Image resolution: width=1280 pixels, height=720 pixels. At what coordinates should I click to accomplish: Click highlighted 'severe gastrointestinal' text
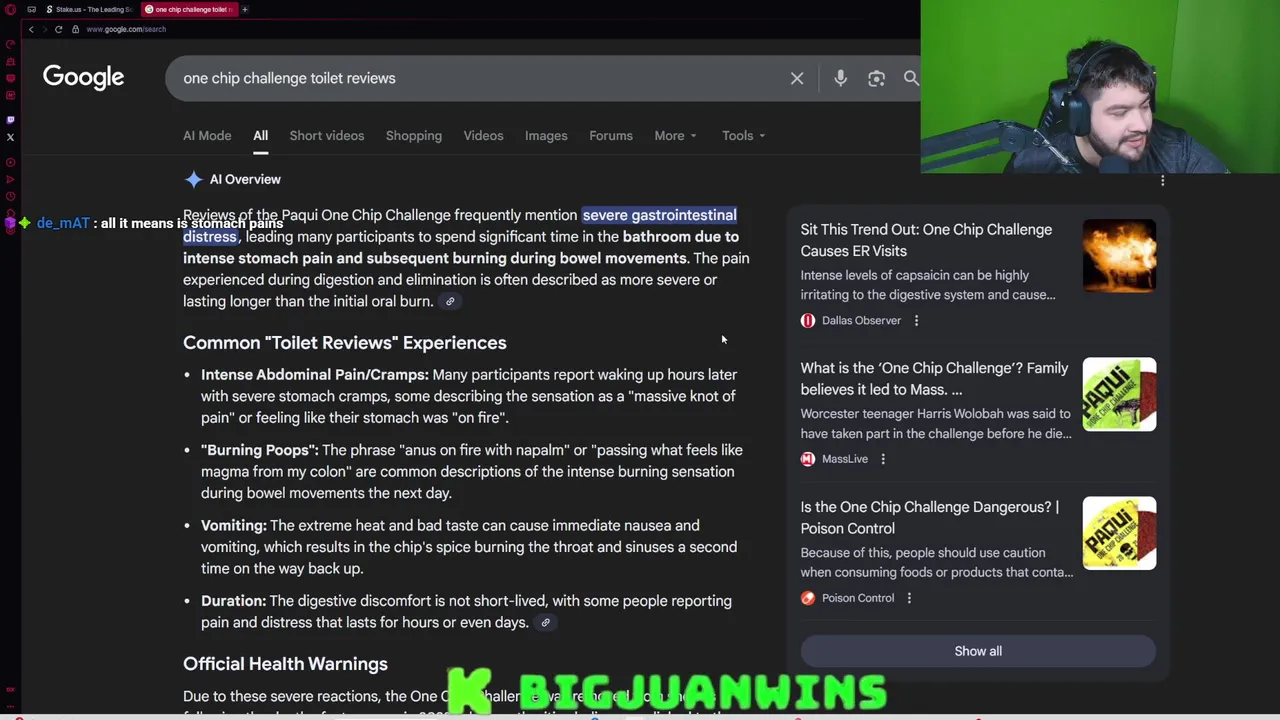click(x=659, y=215)
